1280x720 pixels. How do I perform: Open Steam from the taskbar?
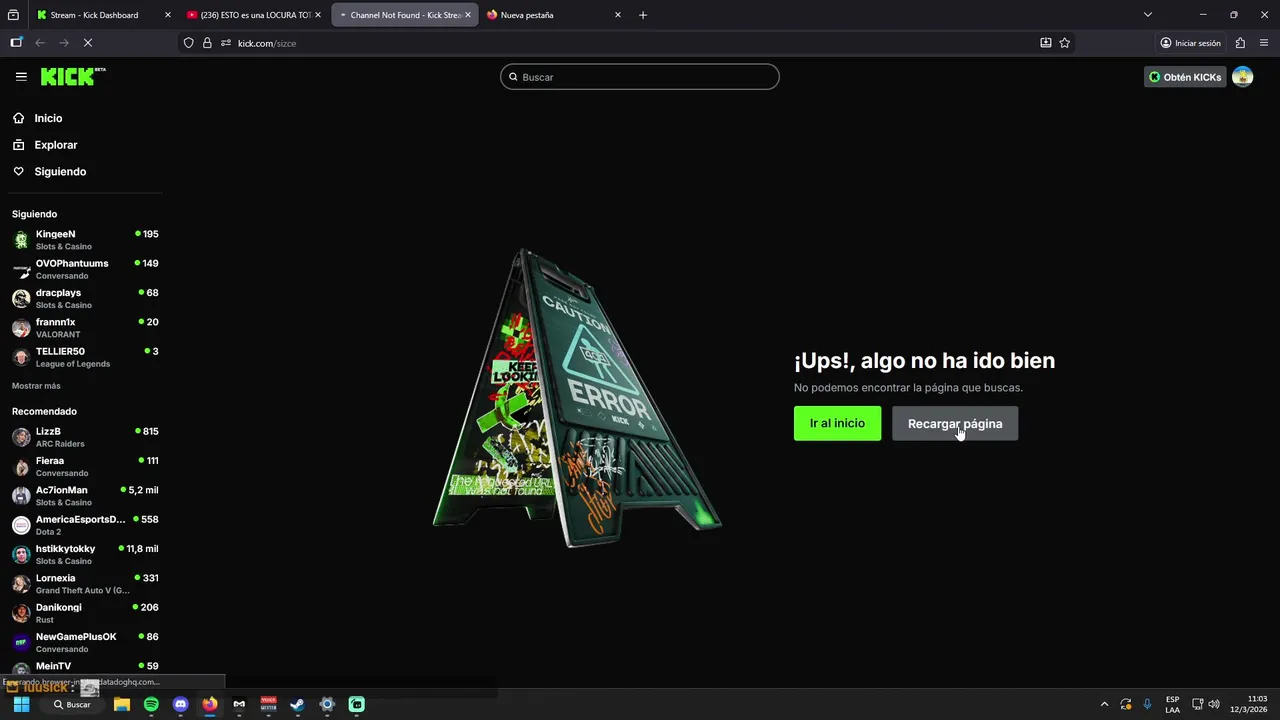click(x=297, y=704)
